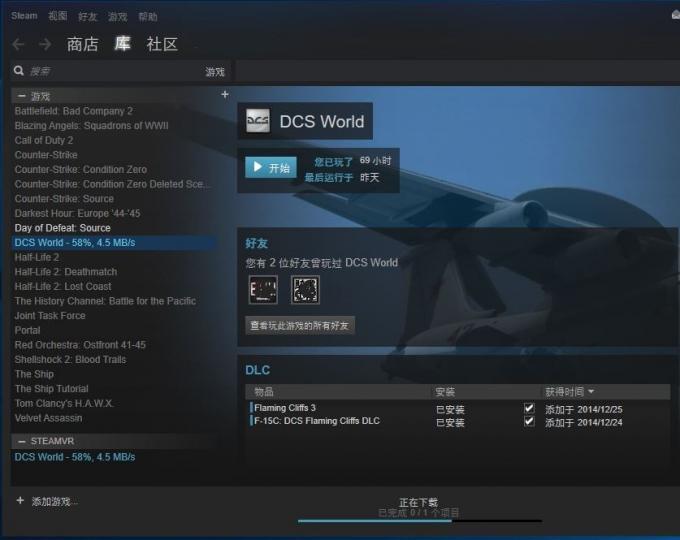Switch to the 商店 tab
The image size is (680, 540).
point(82,44)
